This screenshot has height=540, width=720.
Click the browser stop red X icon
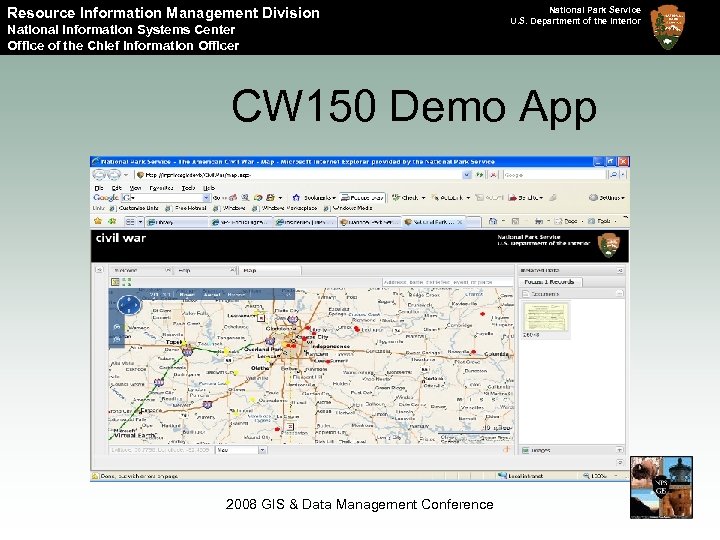[493, 175]
